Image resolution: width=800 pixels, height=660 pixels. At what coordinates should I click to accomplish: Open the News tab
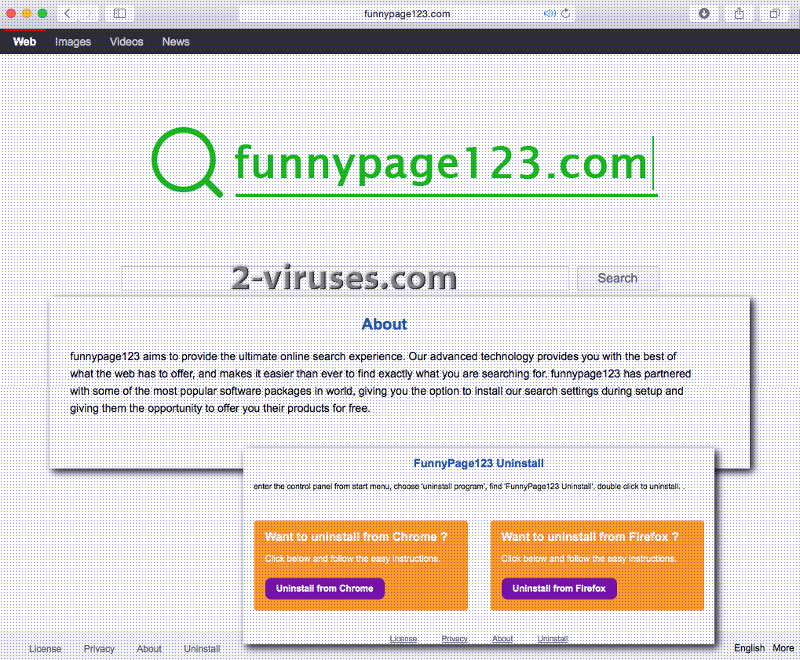pyautogui.click(x=176, y=42)
